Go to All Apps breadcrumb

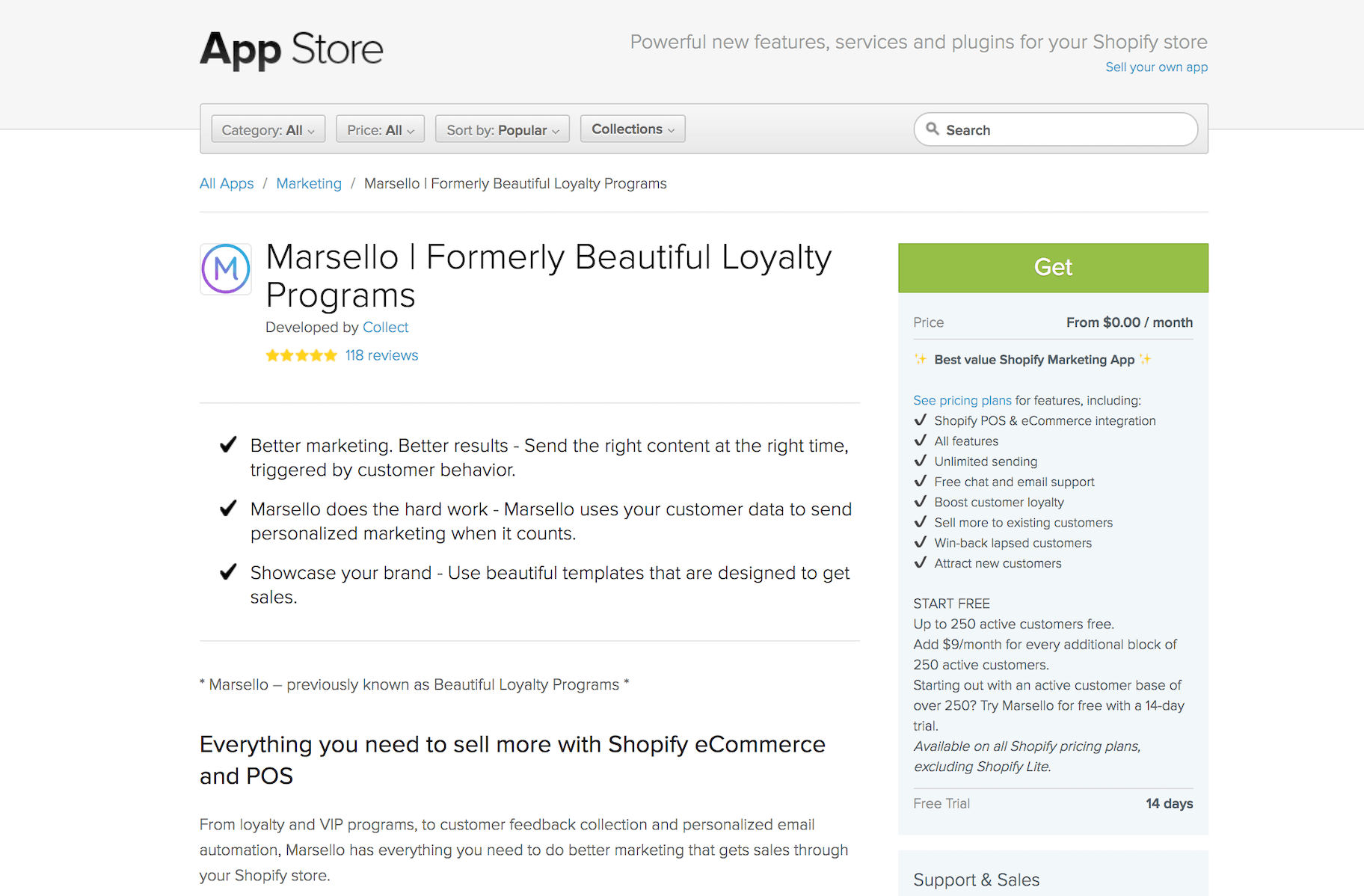click(x=227, y=183)
